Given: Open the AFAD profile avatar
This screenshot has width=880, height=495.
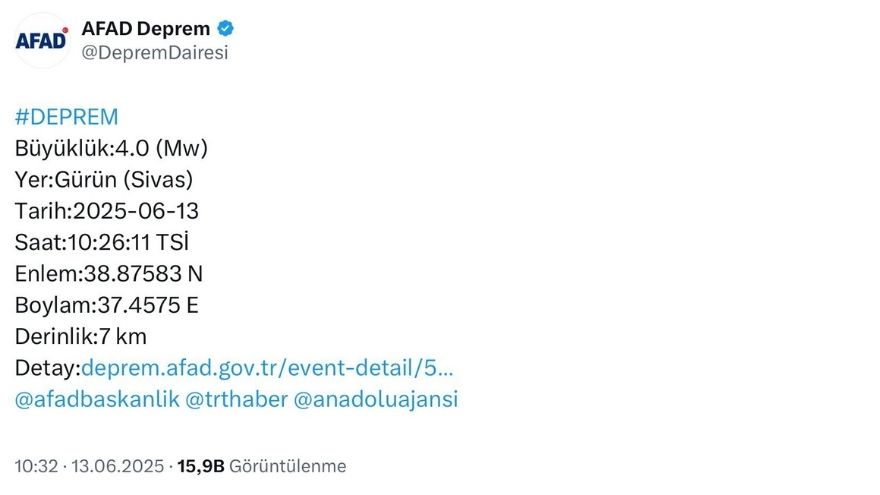Looking at the screenshot, I should tap(42, 40).
